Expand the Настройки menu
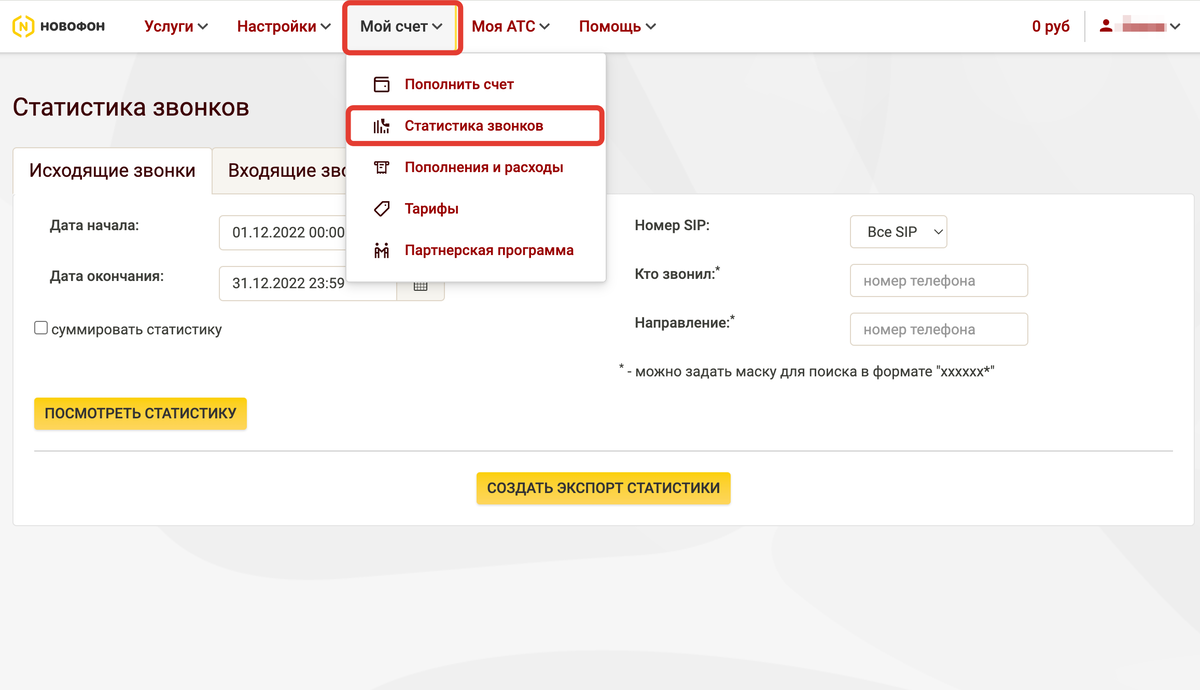This screenshot has height=690, width=1200. 284,26
